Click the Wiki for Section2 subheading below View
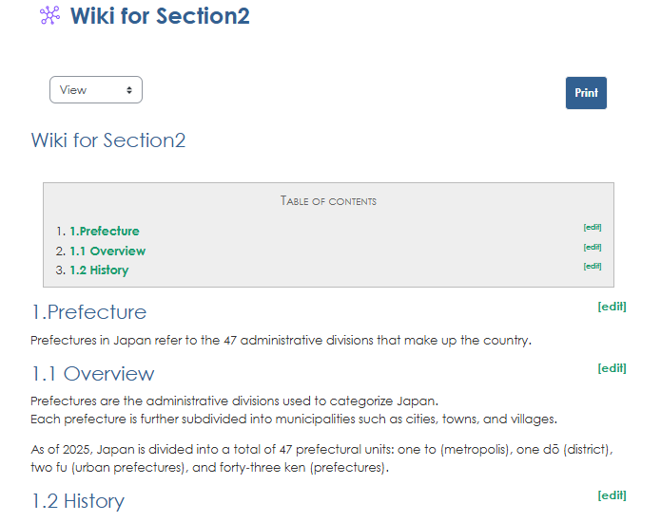This screenshot has height=522, width=661. [x=108, y=140]
